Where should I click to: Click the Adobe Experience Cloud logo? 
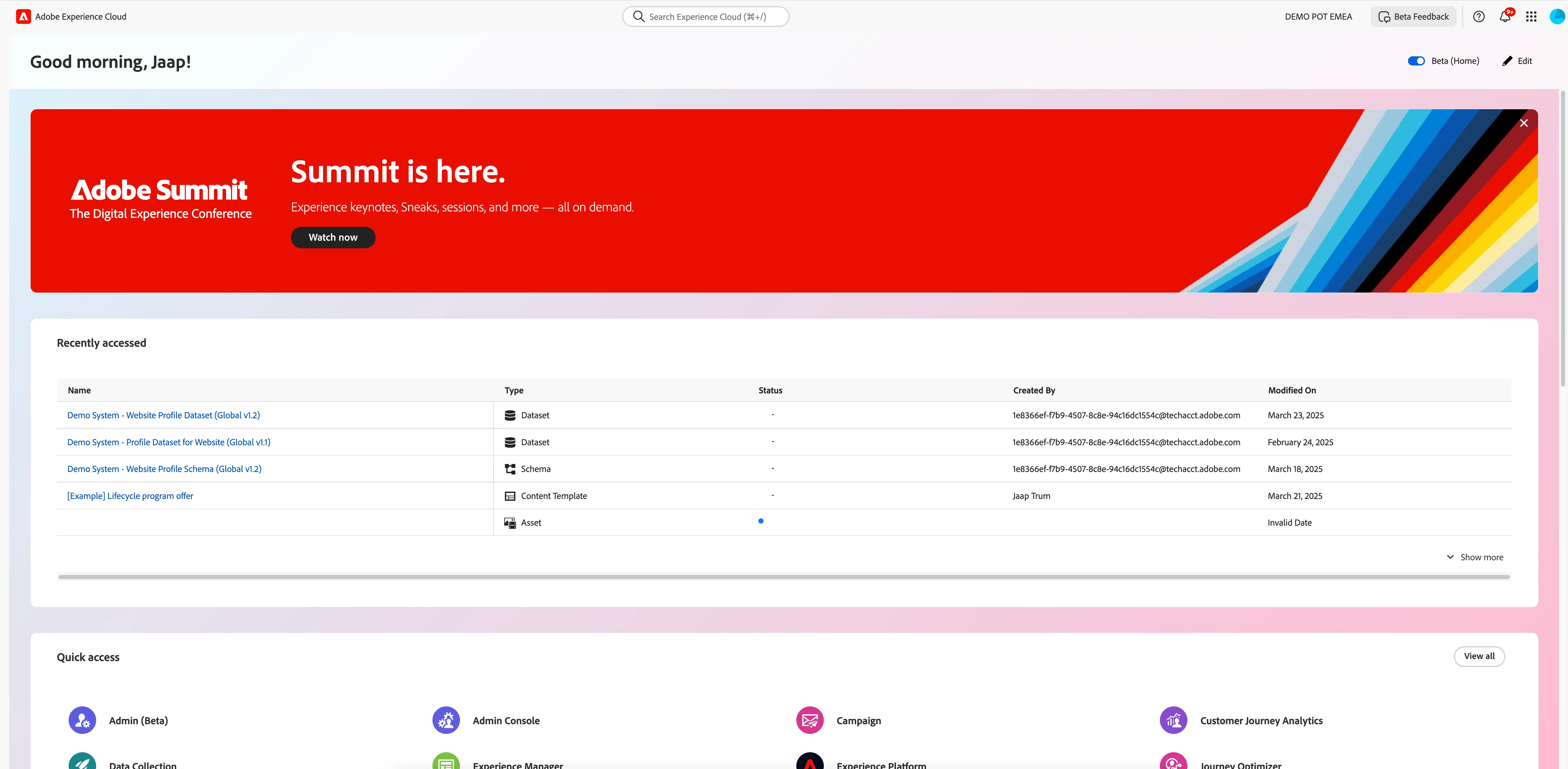[x=23, y=17]
